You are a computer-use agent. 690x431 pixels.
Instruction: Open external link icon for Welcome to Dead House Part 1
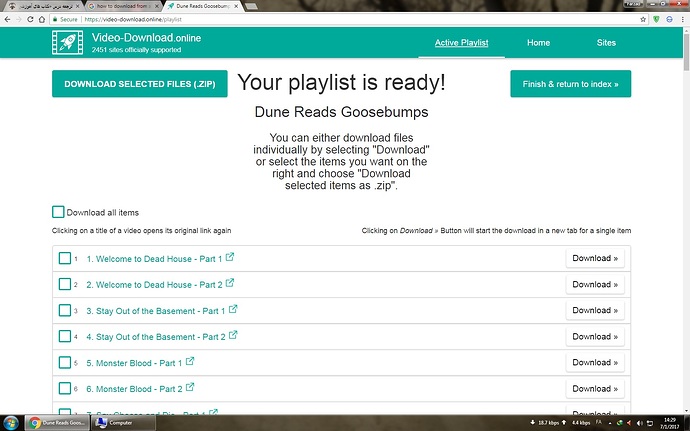point(230,257)
